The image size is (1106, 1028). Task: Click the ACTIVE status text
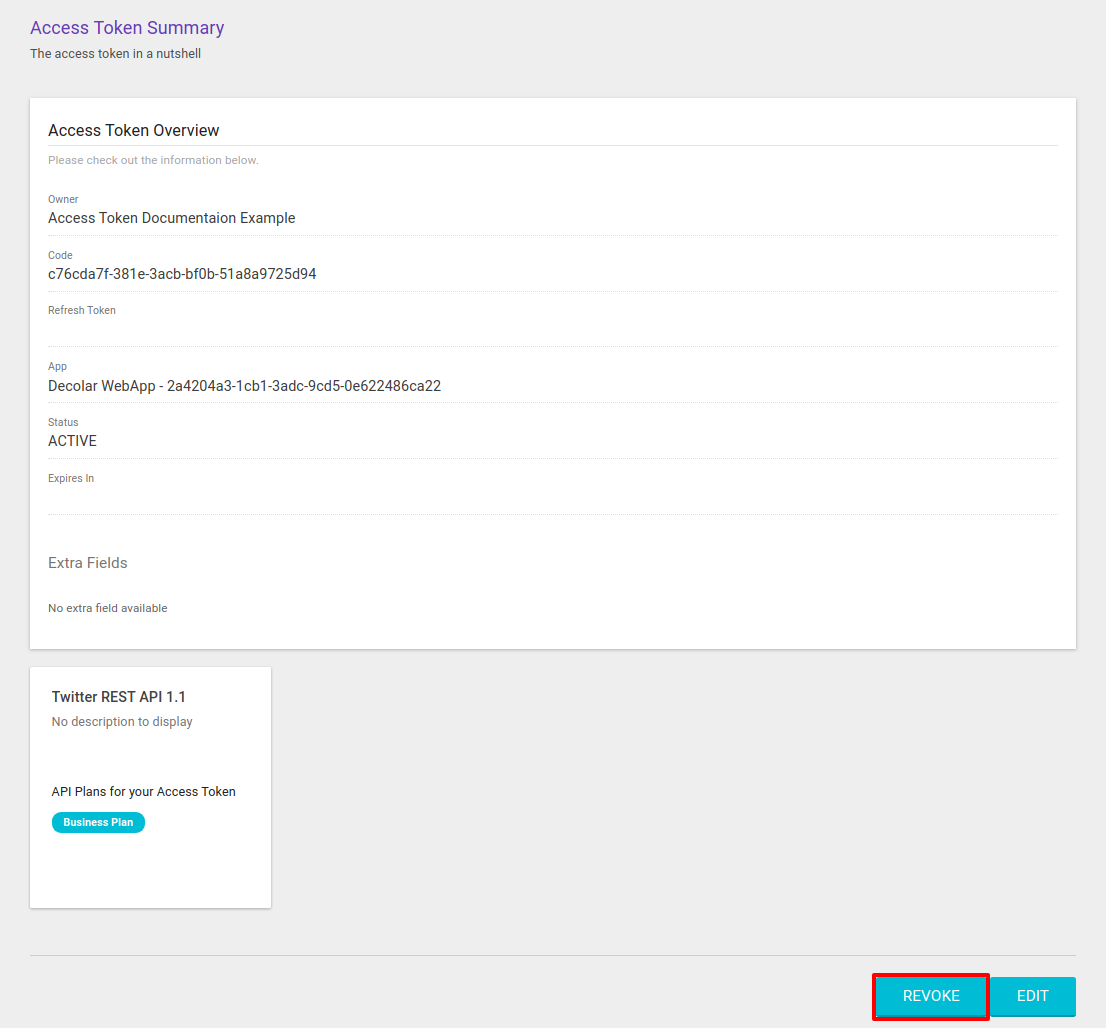[x=72, y=440]
